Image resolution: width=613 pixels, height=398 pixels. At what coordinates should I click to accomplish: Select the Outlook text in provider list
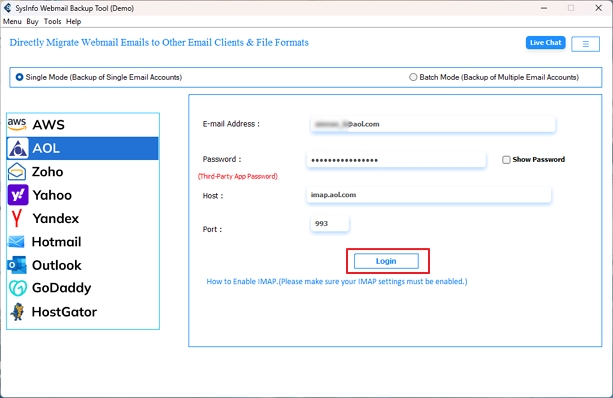pos(57,265)
